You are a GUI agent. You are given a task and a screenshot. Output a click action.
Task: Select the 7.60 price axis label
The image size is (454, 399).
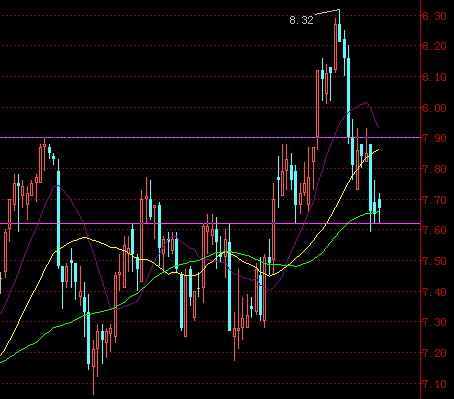tap(435, 230)
